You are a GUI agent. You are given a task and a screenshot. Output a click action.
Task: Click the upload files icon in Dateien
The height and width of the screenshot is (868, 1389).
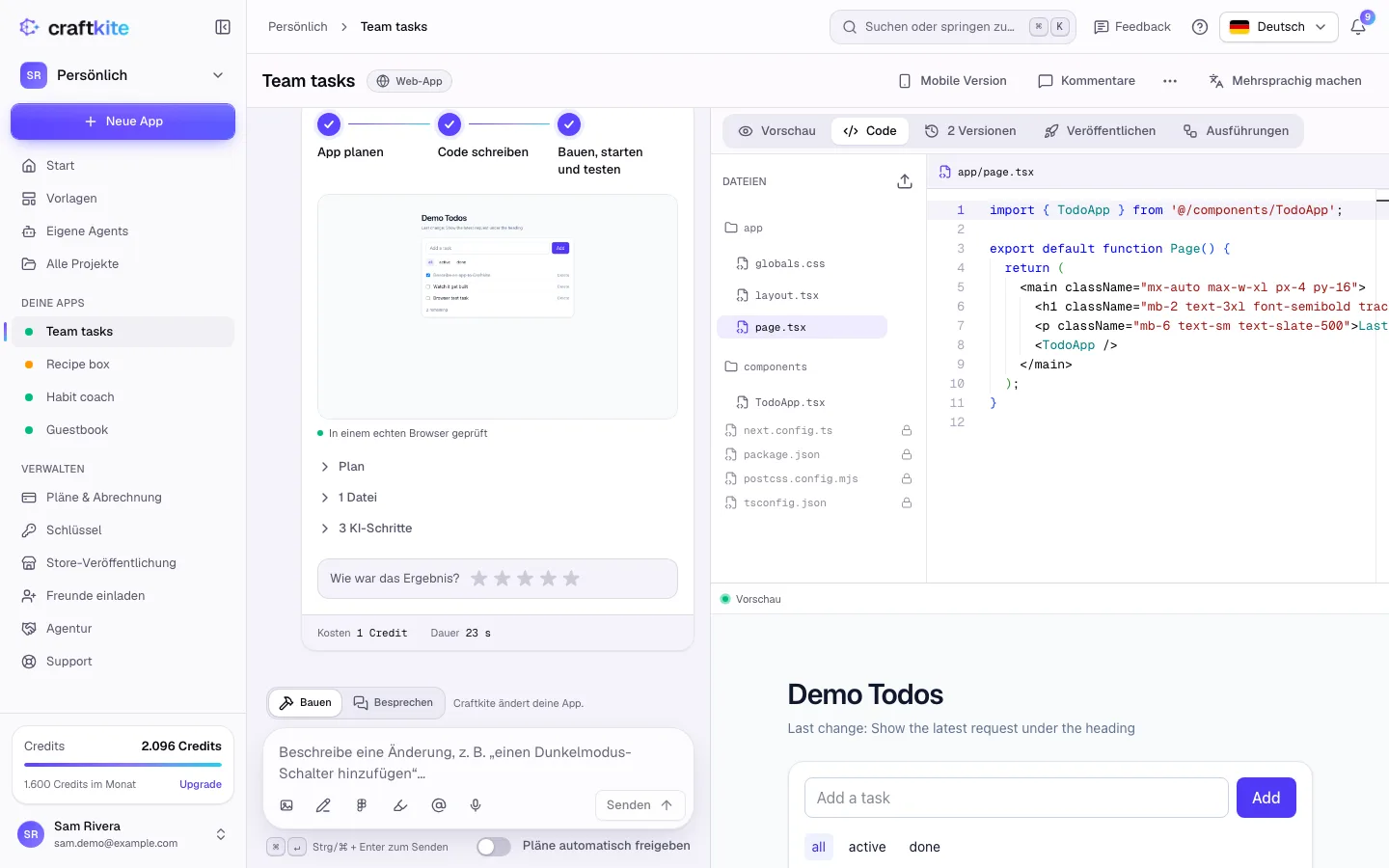(904, 181)
